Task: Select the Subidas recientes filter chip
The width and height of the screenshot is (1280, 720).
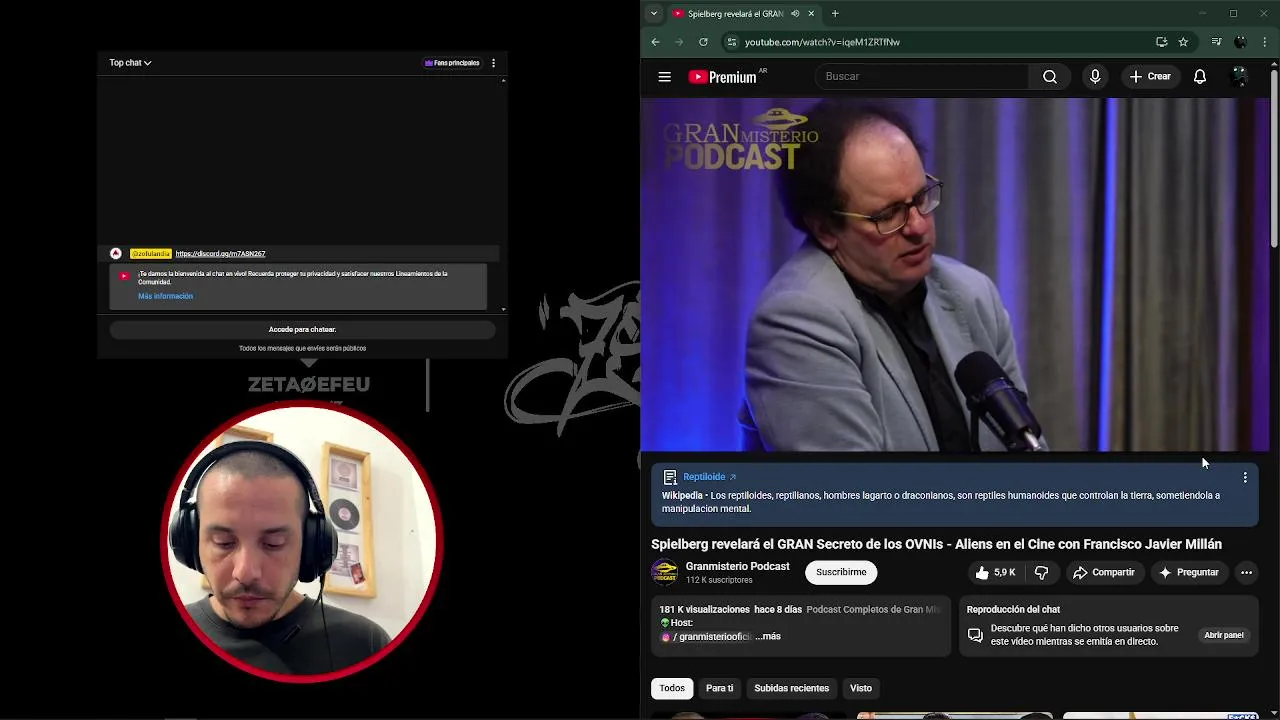Action: (791, 688)
